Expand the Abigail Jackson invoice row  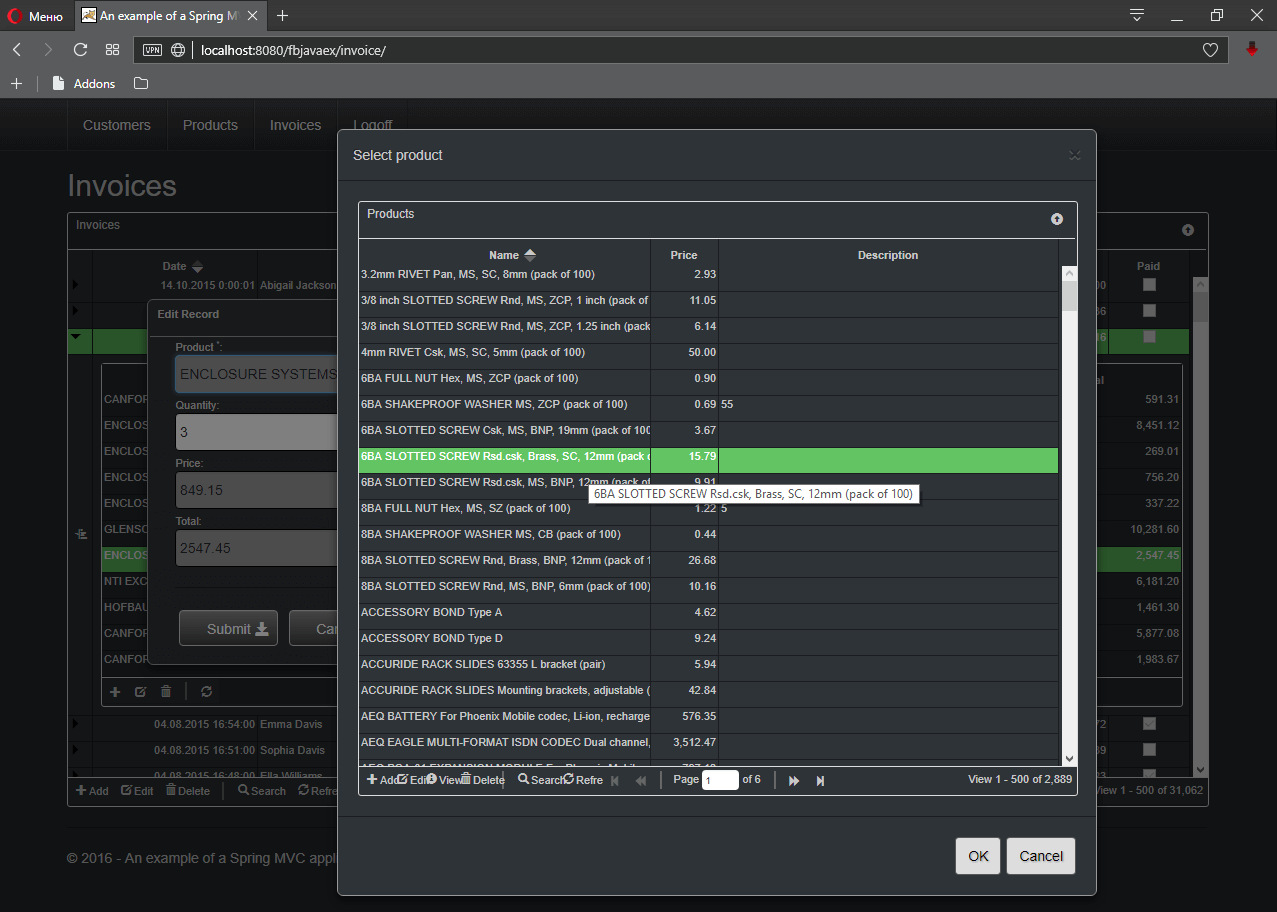[76, 285]
